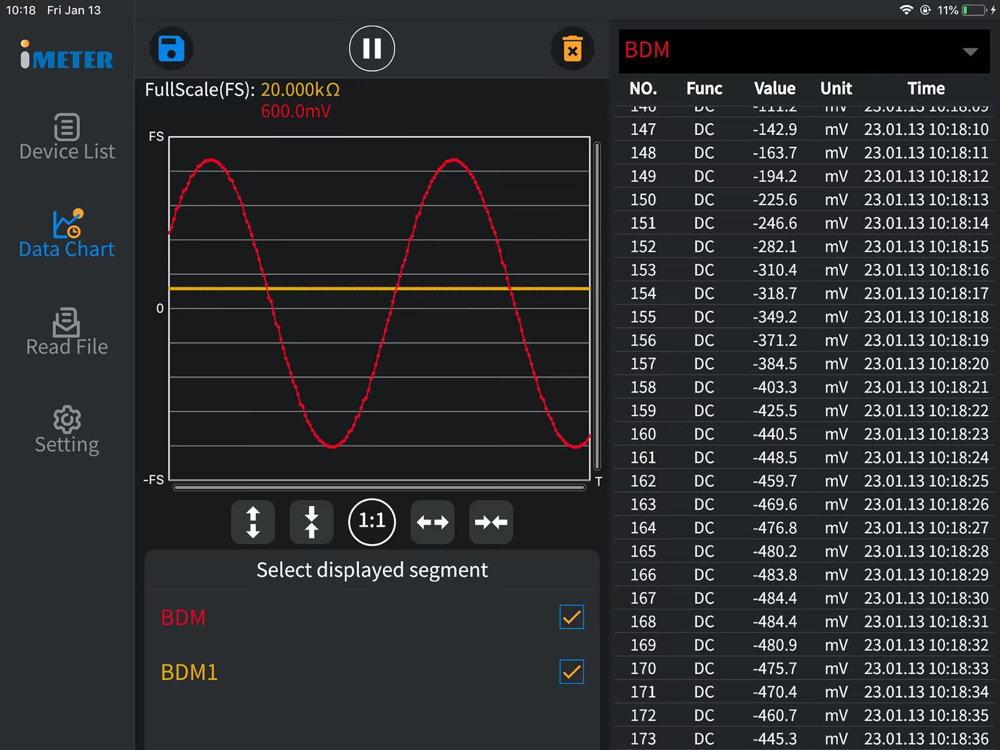Switch to the Data Chart page
The image size is (1000, 750).
(67, 233)
